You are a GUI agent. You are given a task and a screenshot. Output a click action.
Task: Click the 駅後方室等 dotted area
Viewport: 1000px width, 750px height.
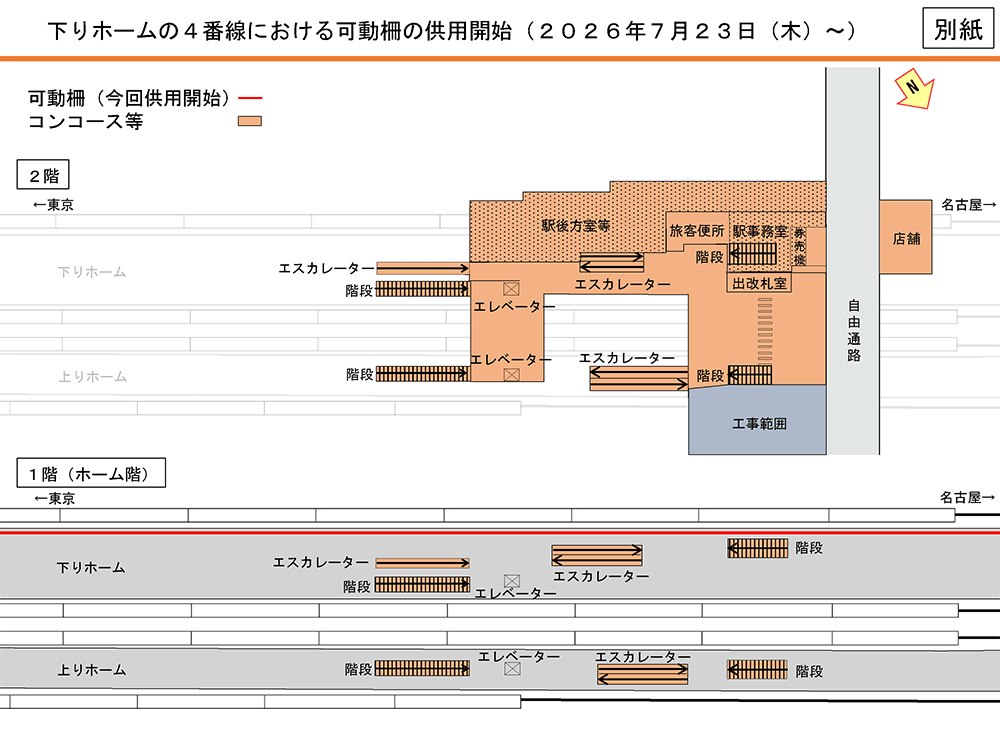[575, 226]
